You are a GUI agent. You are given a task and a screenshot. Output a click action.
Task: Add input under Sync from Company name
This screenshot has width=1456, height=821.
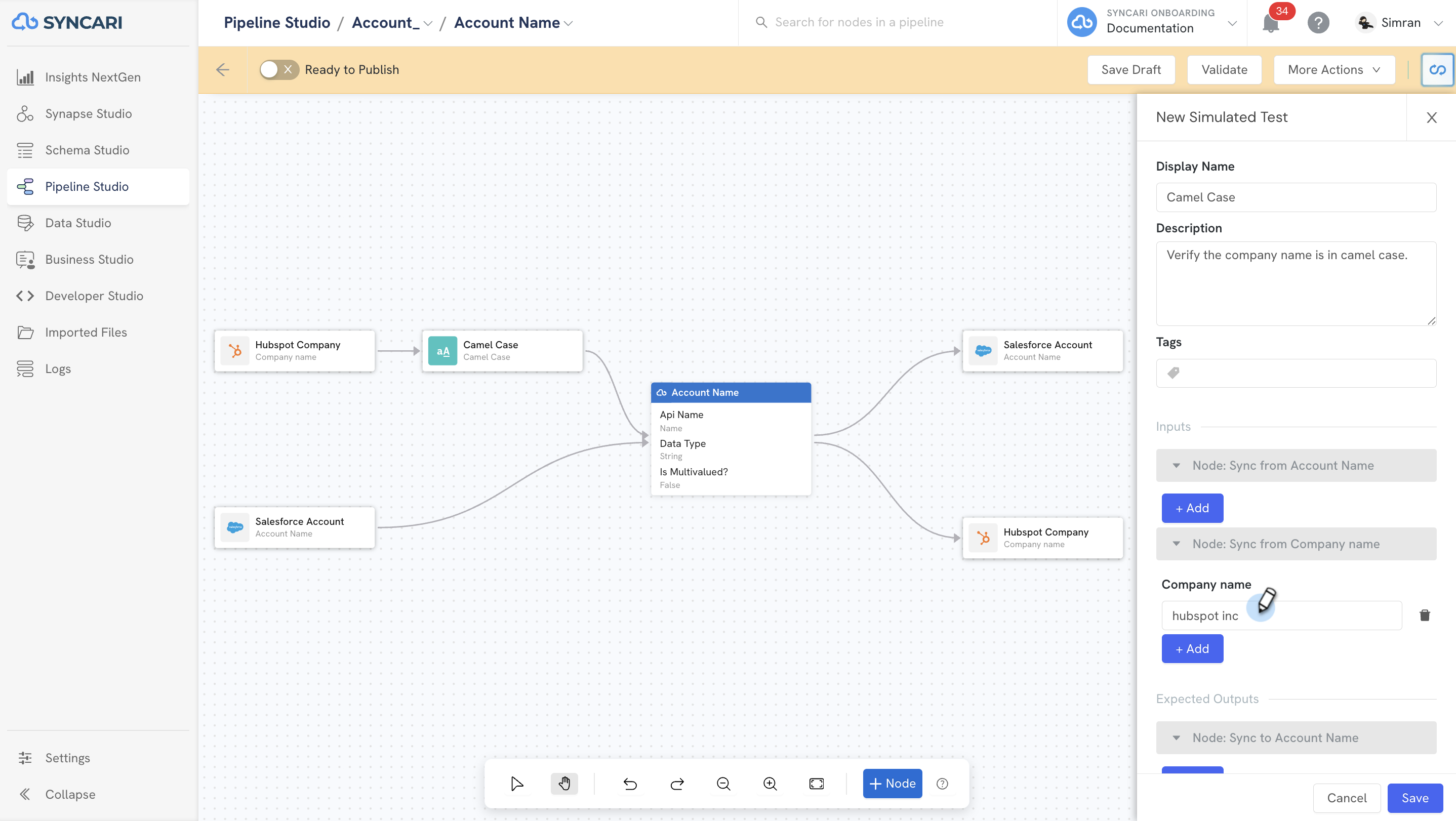[x=1193, y=649]
